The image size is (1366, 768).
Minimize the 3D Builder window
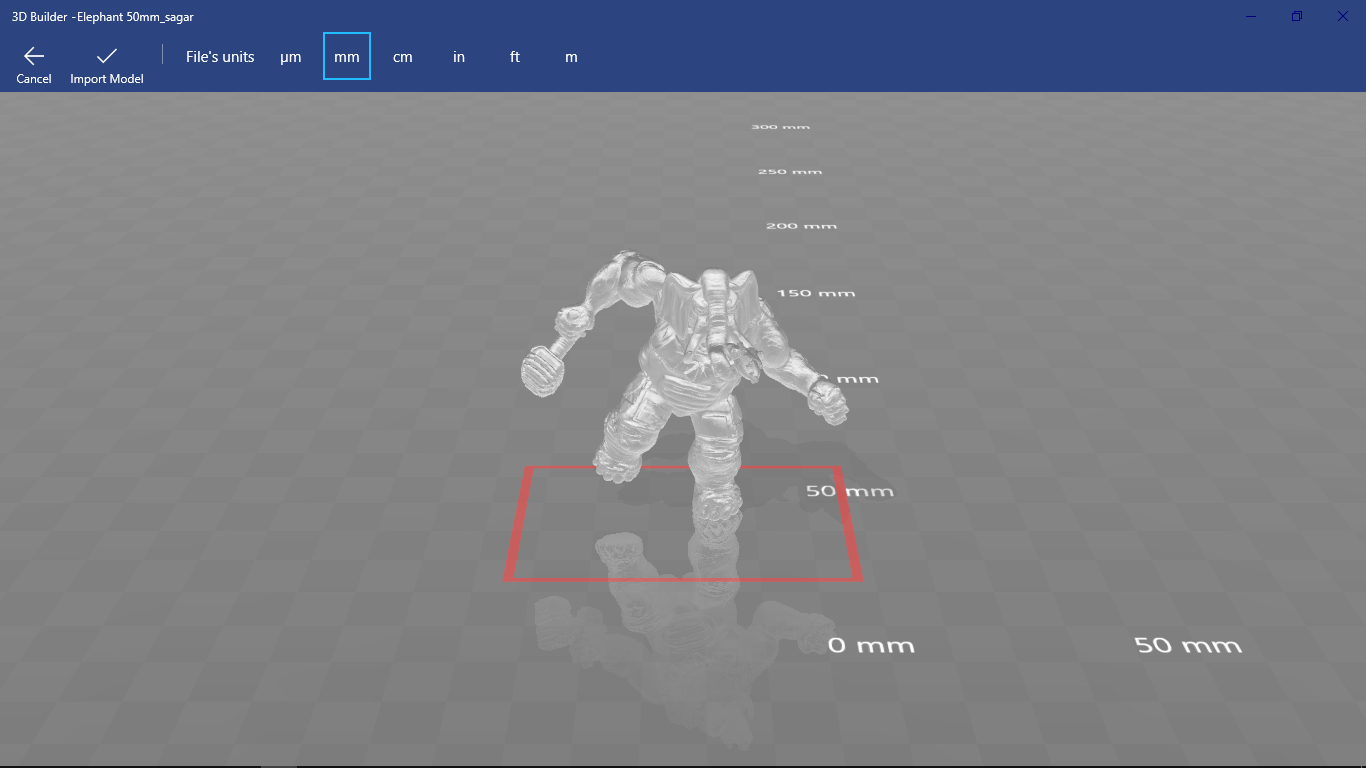tap(1251, 16)
